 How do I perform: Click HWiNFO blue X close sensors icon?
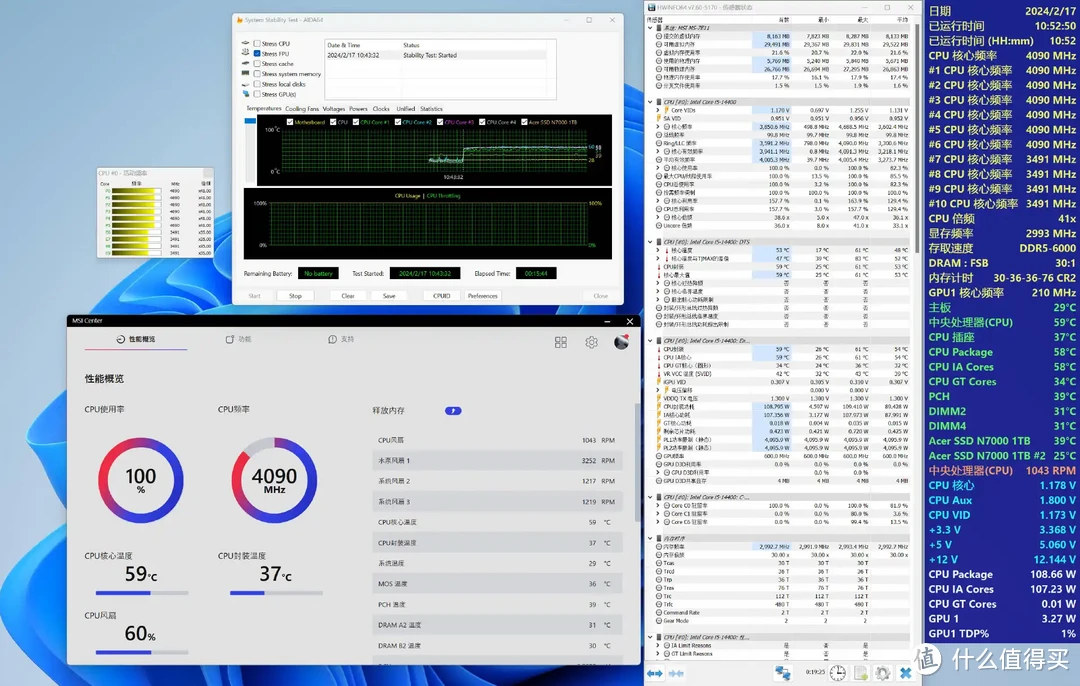click(x=906, y=673)
